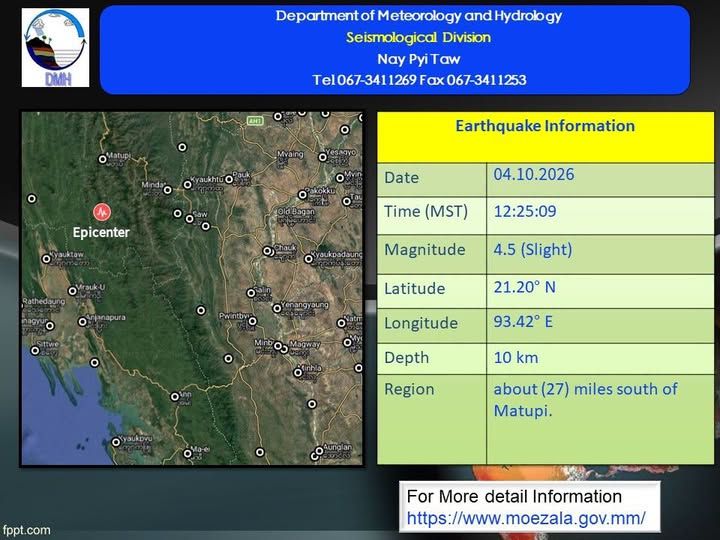The image size is (720, 540).
Task: Click the 'Date' row label
Action: click(401, 178)
